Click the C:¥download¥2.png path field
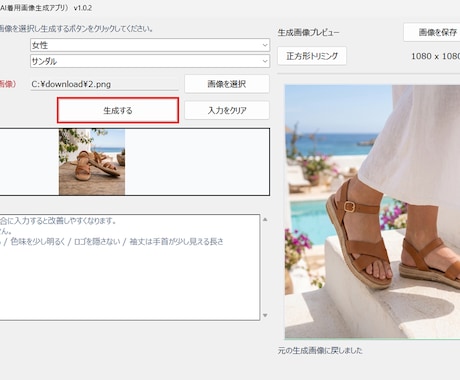Viewport: 460px width, 380px height. 105,84
